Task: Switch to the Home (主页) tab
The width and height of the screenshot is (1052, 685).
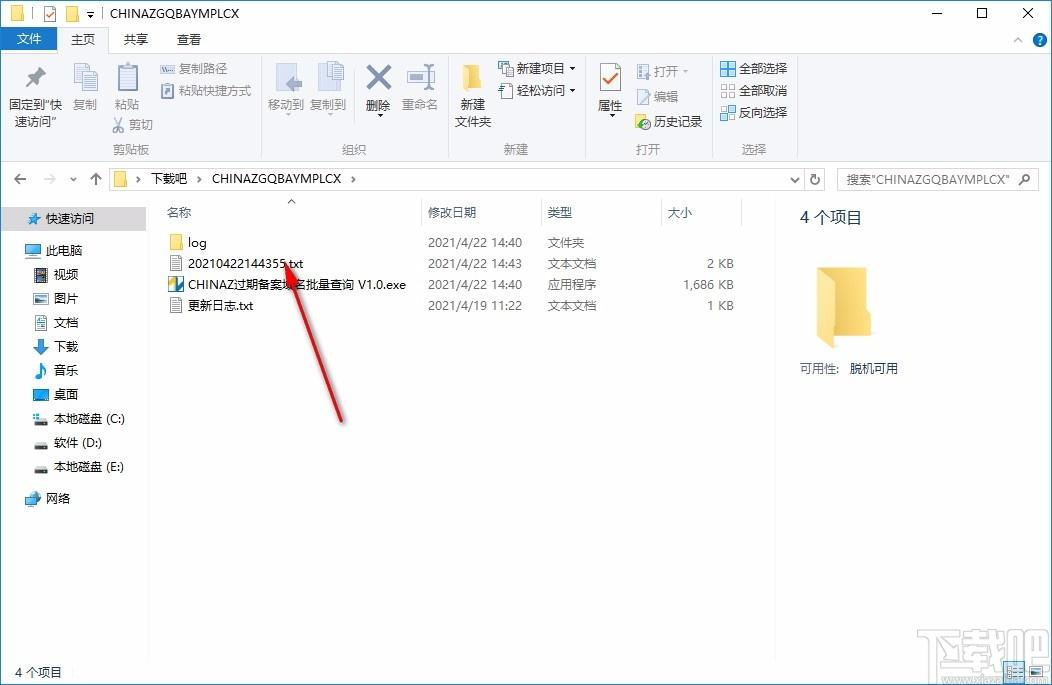Action: pyautogui.click(x=83, y=40)
